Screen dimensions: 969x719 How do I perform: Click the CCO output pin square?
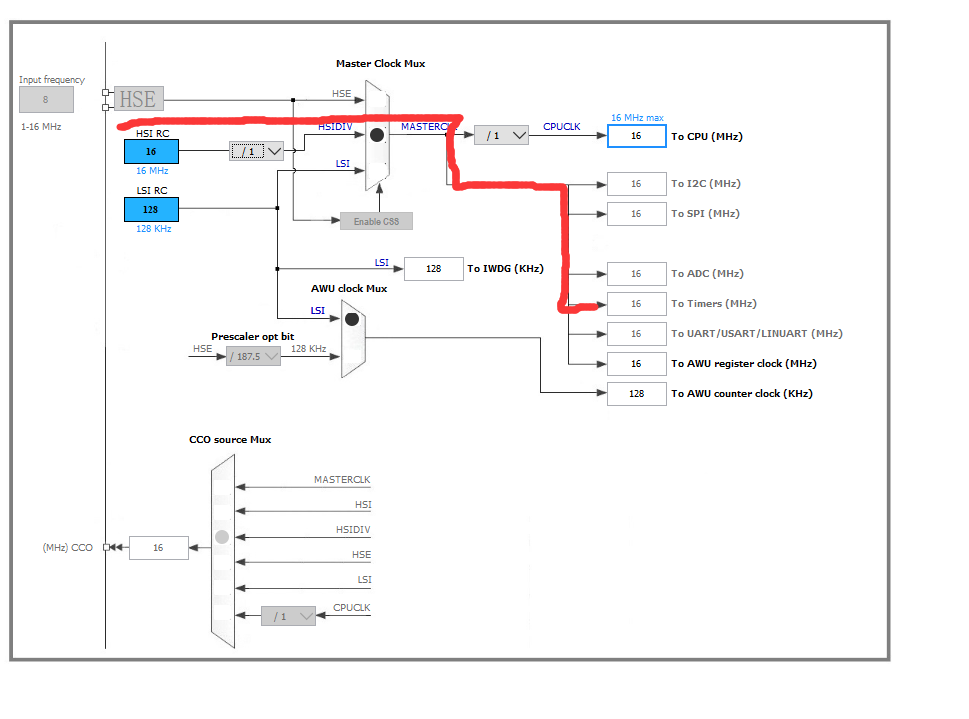(106, 547)
